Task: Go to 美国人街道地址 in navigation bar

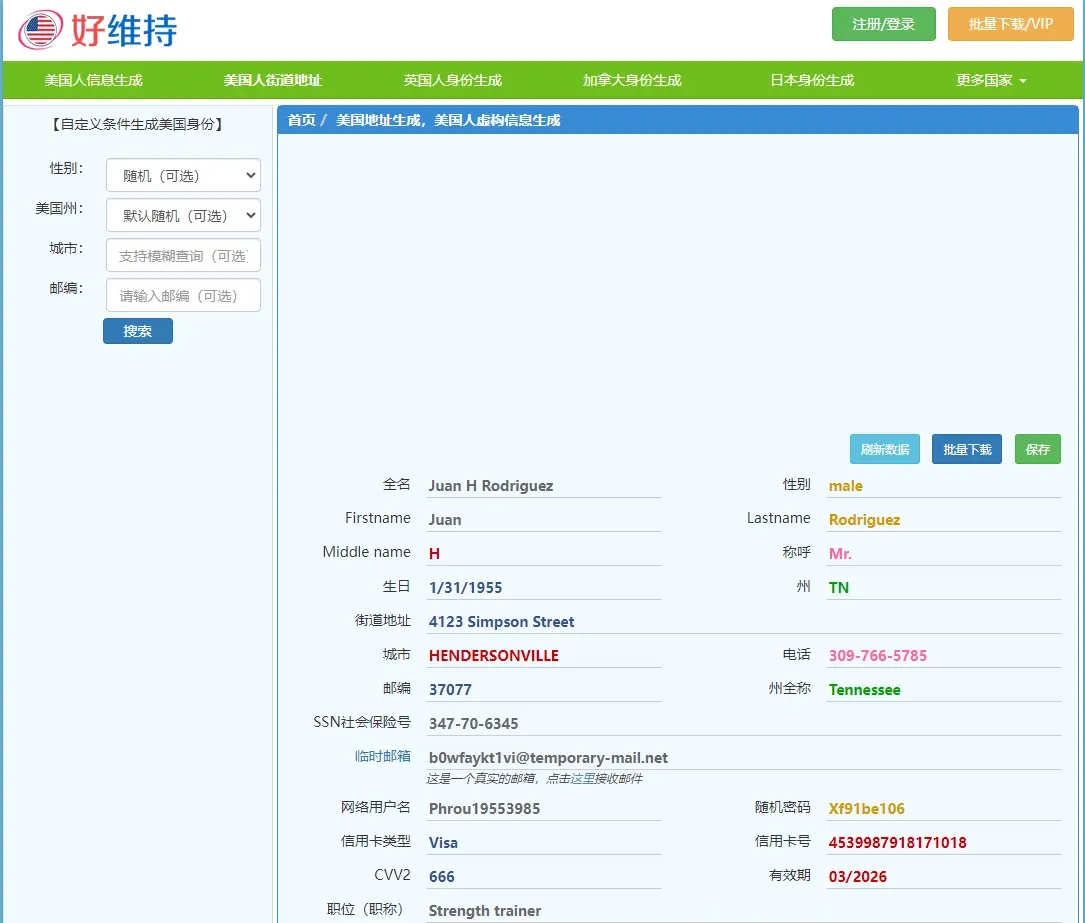Action: pos(272,80)
